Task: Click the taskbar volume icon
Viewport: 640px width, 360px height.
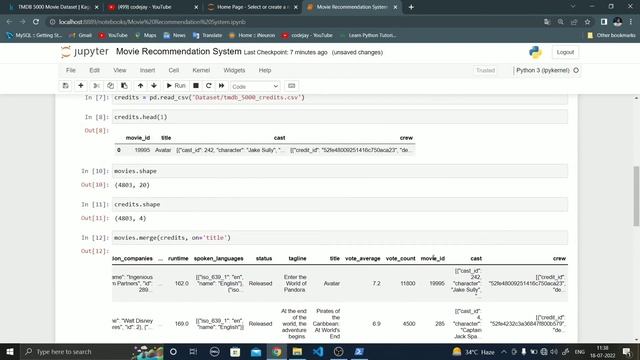Action: pyautogui.click(x=554, y=351)
